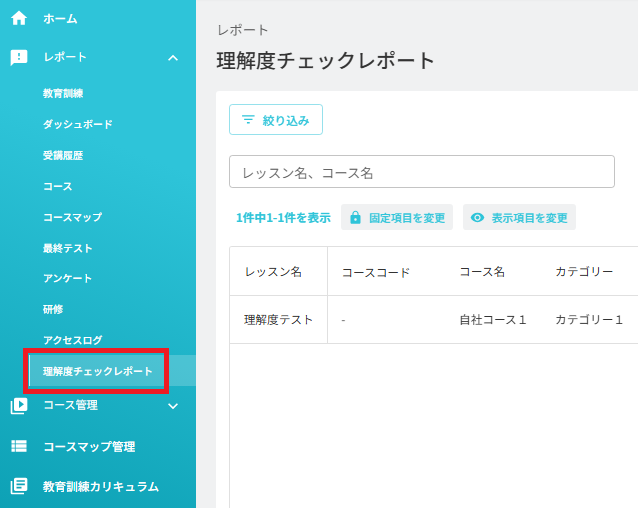Open コース管理 label in sidebar
Screen dimensions: 638x508
click(70, 405)
